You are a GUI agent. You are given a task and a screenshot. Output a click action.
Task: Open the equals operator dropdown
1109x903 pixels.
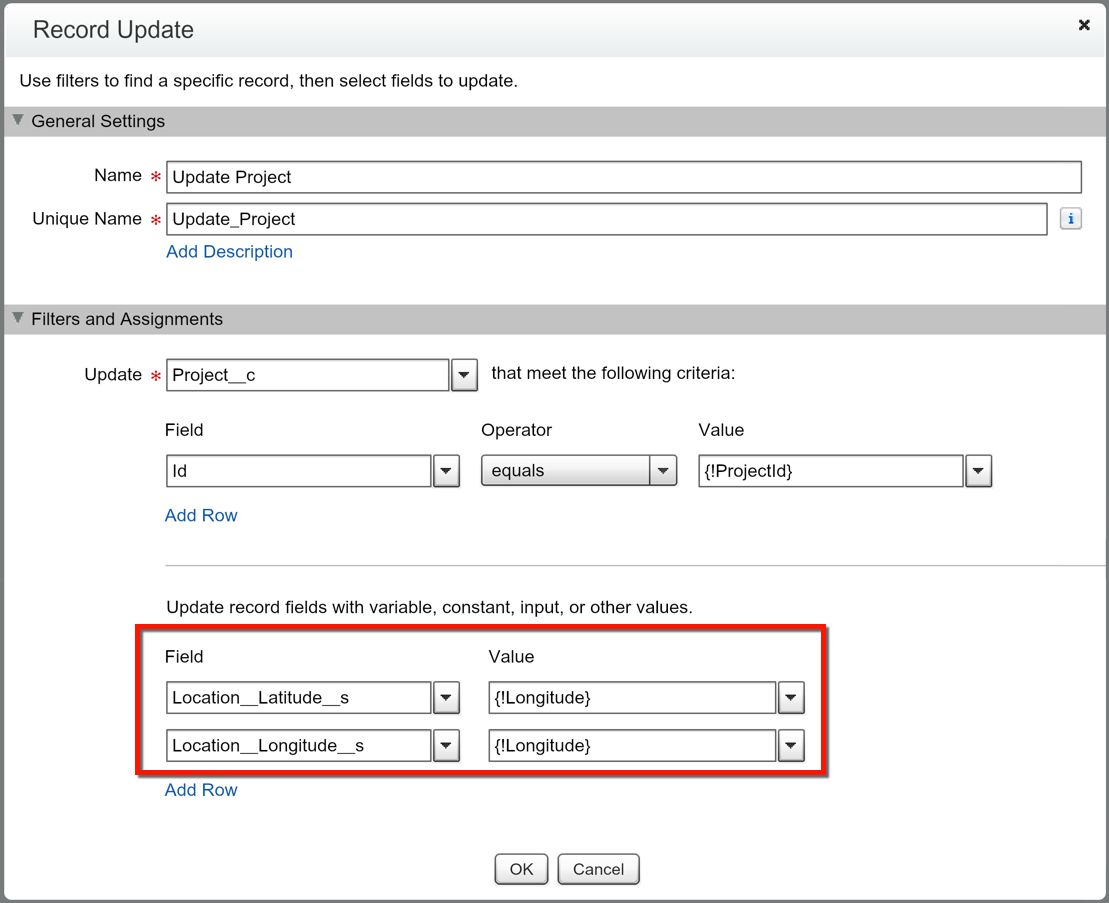[x=663, y=471]
